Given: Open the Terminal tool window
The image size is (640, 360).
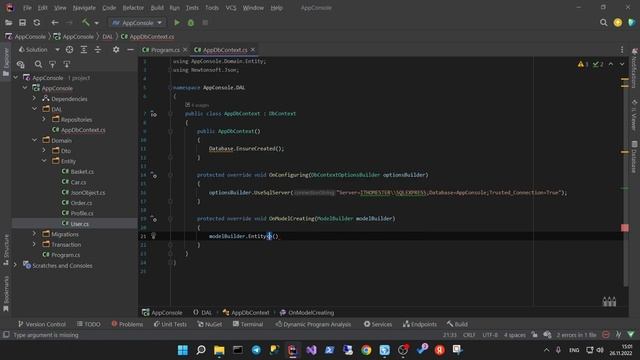Looking at the screenshot, I should pyautogui.click(x=248, y=324).
